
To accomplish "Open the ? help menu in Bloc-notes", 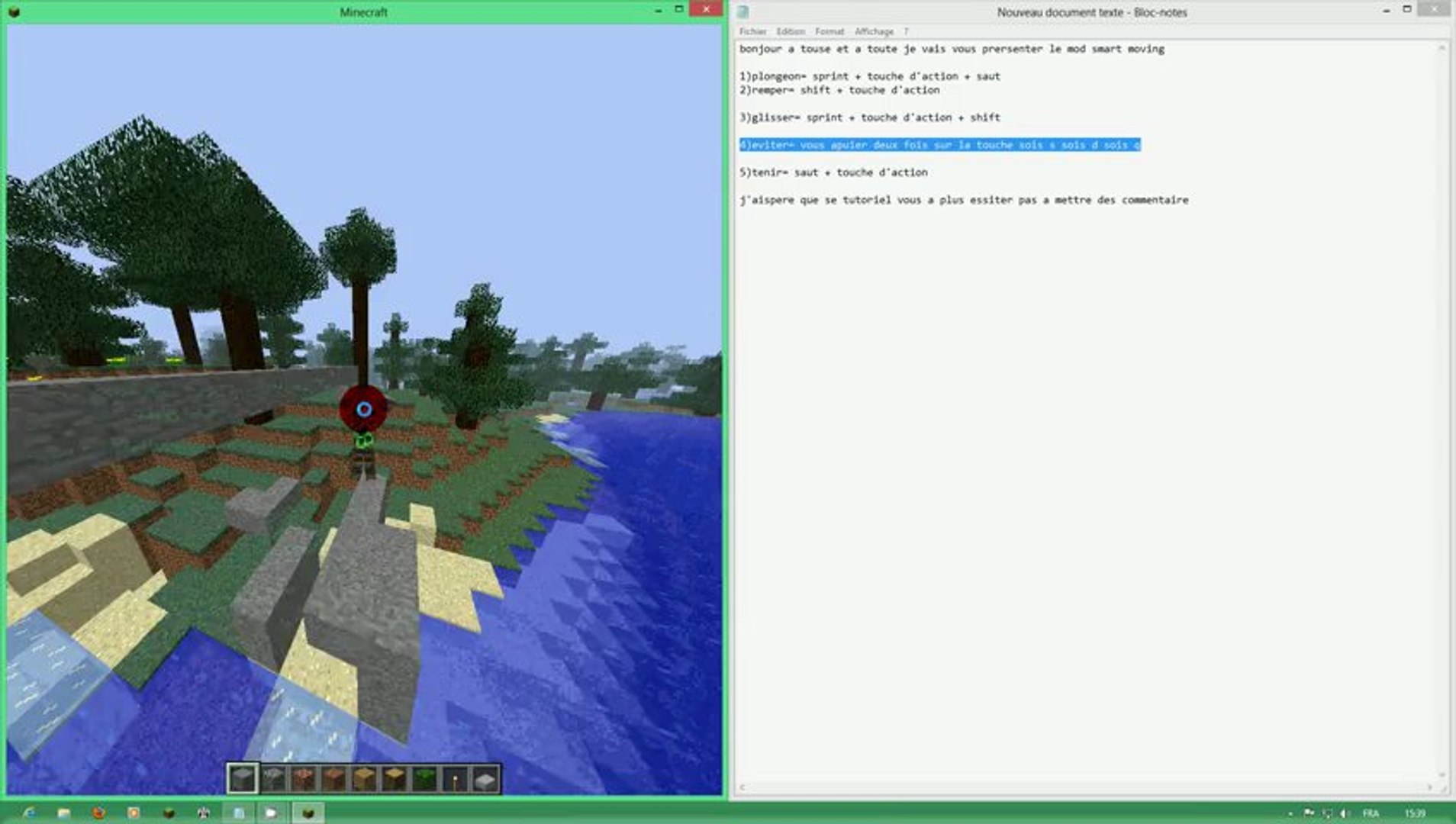I will click(x=906, y=31).
